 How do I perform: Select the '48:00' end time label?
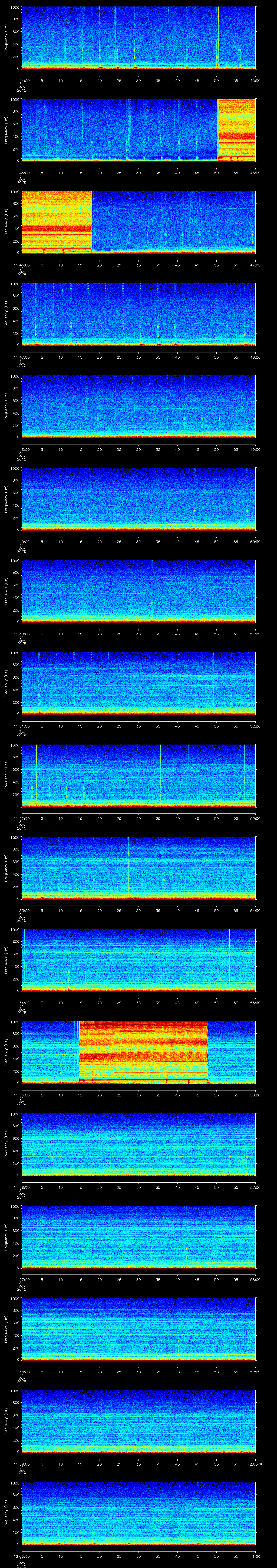click(x=256, y=357)
